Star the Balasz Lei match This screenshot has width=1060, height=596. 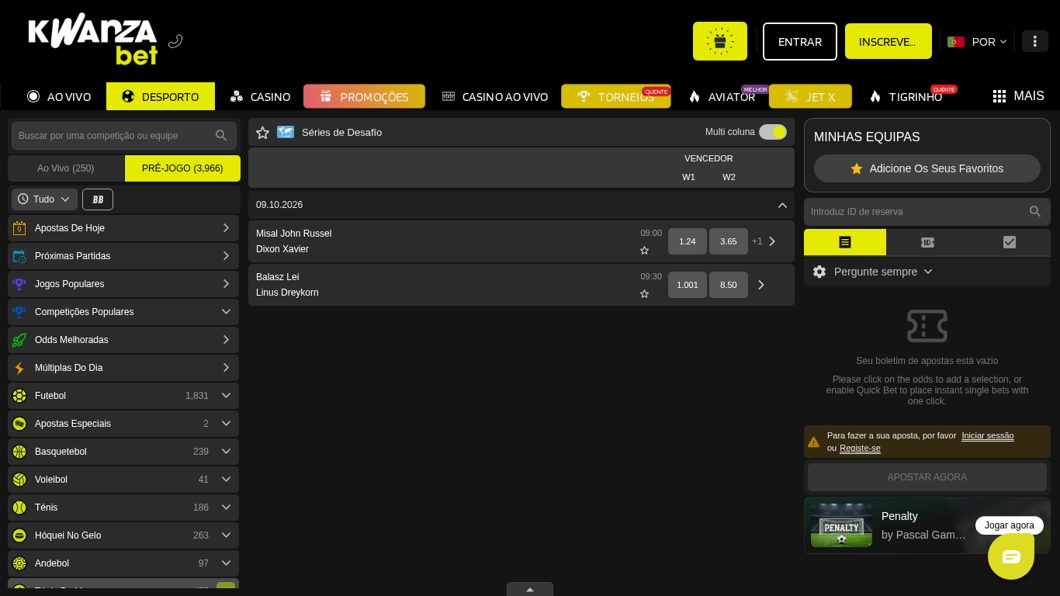coord(644,294)
